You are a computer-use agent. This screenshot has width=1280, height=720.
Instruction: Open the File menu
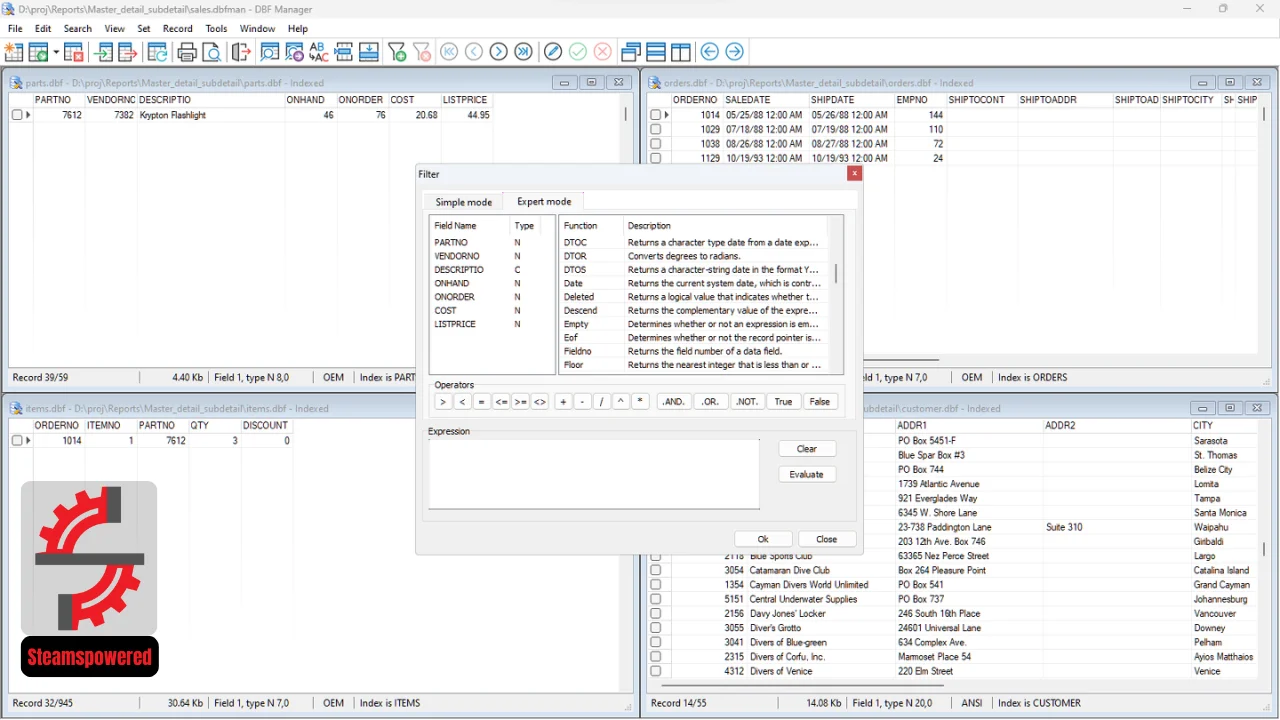(15, 29)
